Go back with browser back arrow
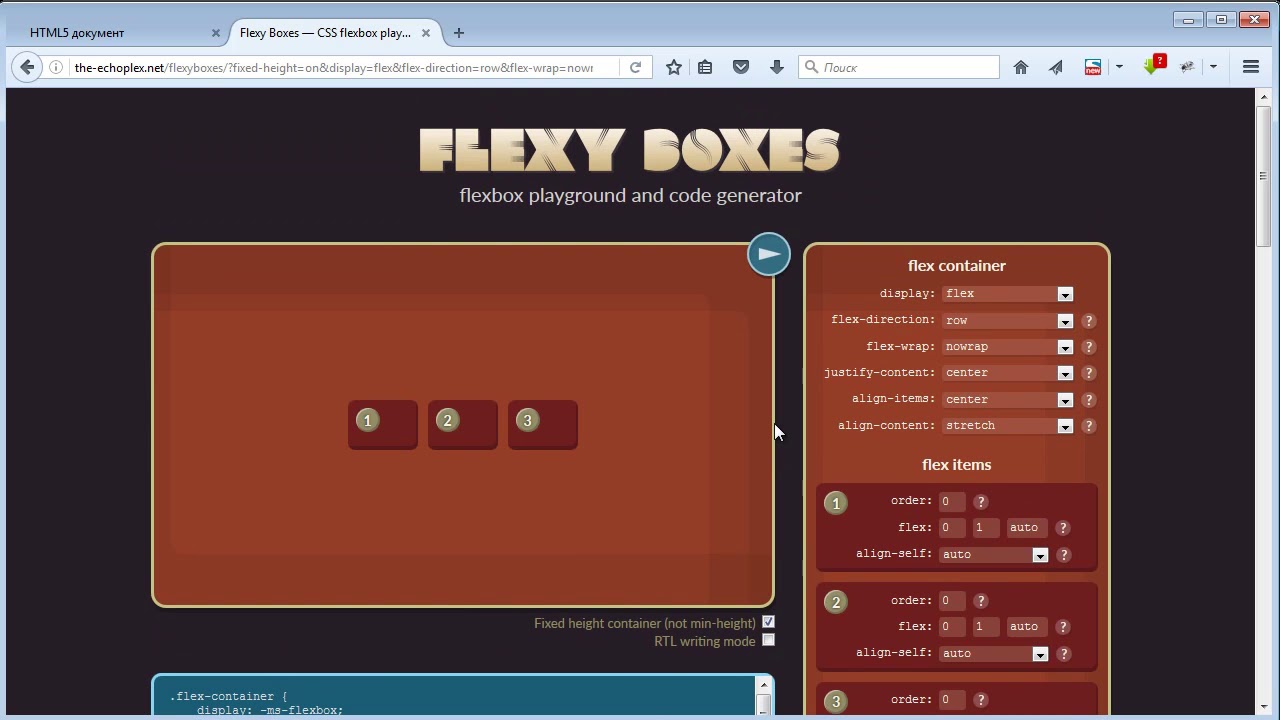This screenshot has height=720, width=1280. click(27, 67)
